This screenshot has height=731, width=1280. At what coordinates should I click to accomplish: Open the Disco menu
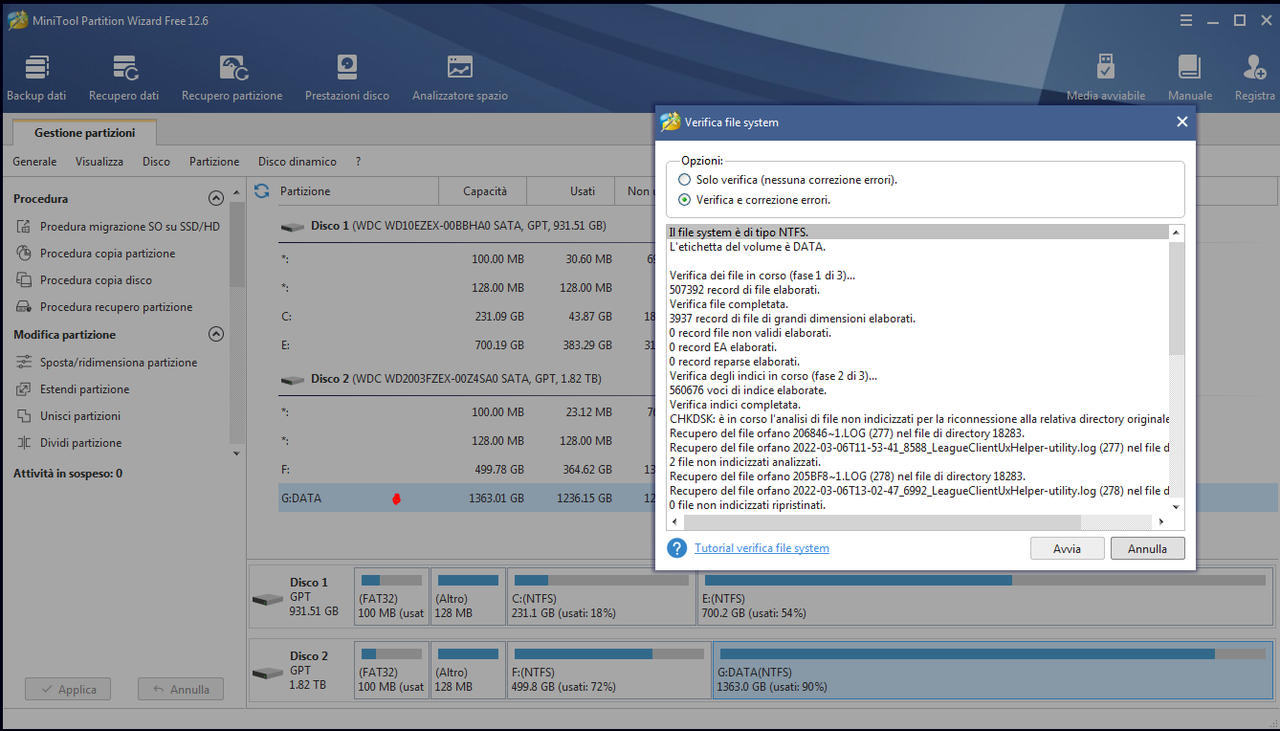coord(156,161)
